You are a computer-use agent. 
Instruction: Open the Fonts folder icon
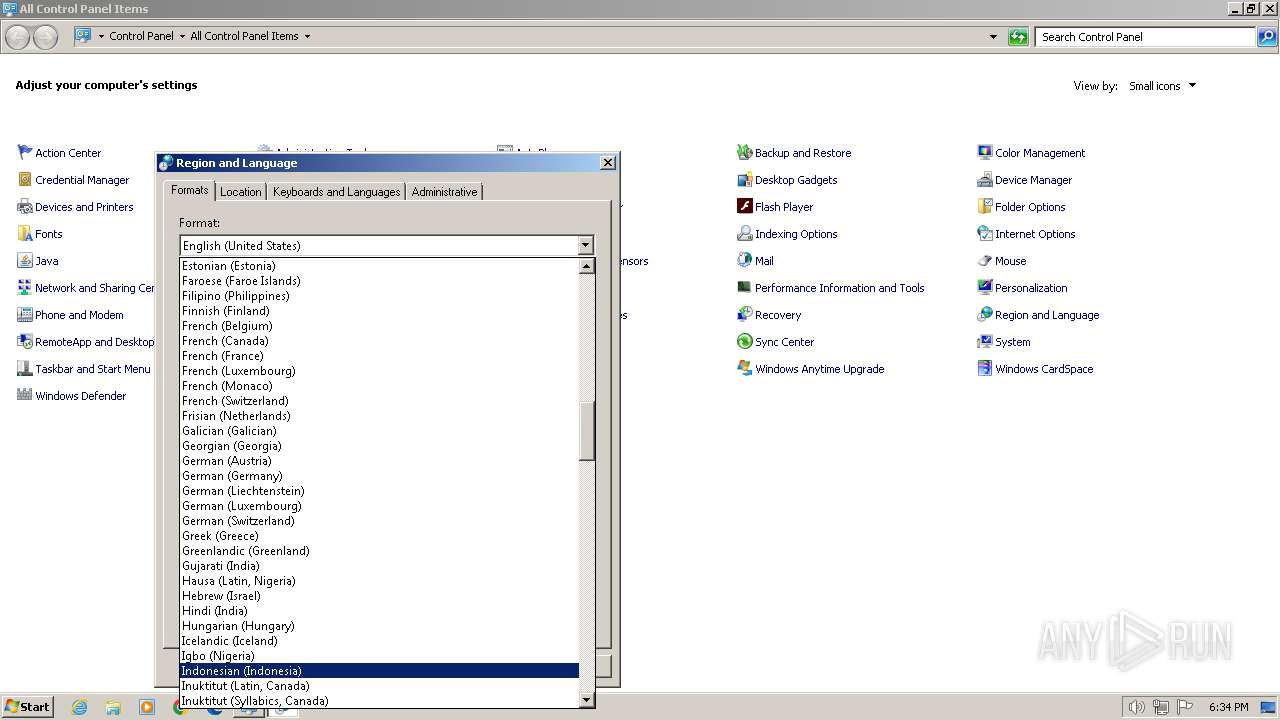(x=25, y=234)
